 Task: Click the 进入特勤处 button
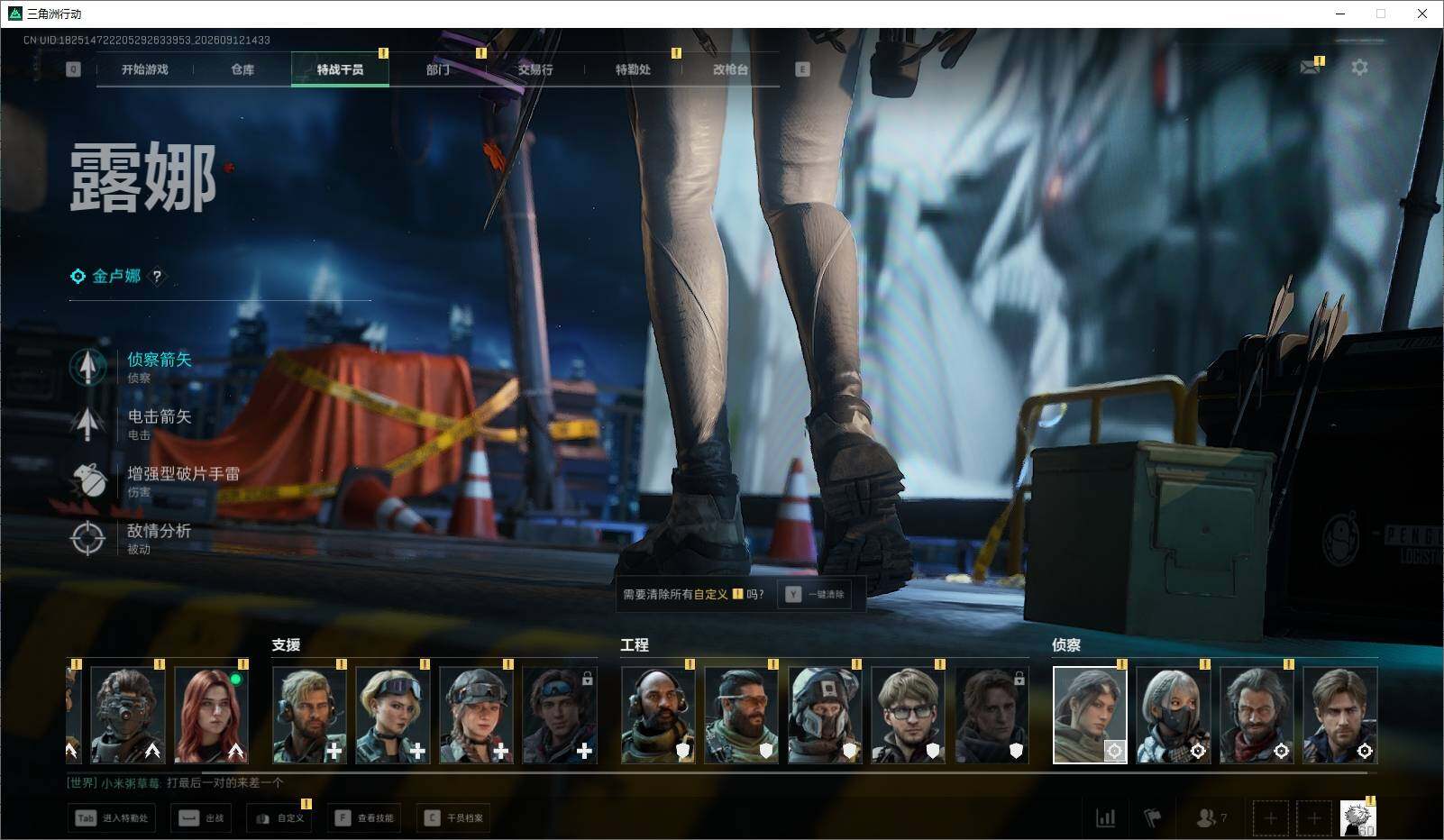click(x=112, y=818)
